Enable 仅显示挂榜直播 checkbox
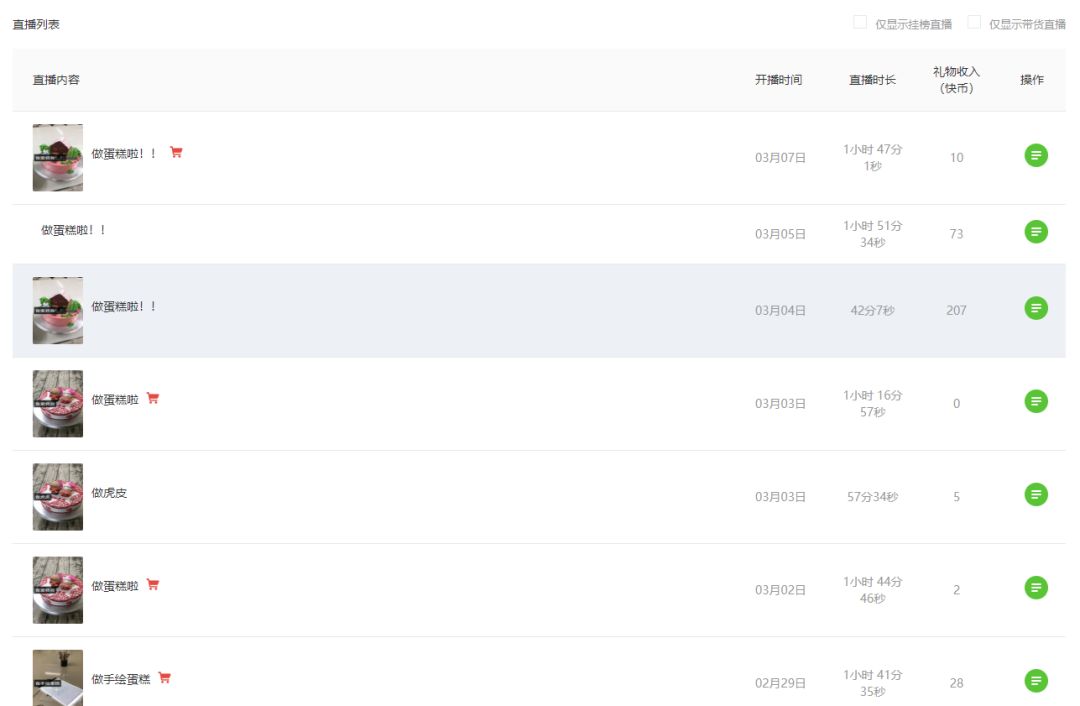The height and width of the screenshot is (706, 1080). pos(860,22)
